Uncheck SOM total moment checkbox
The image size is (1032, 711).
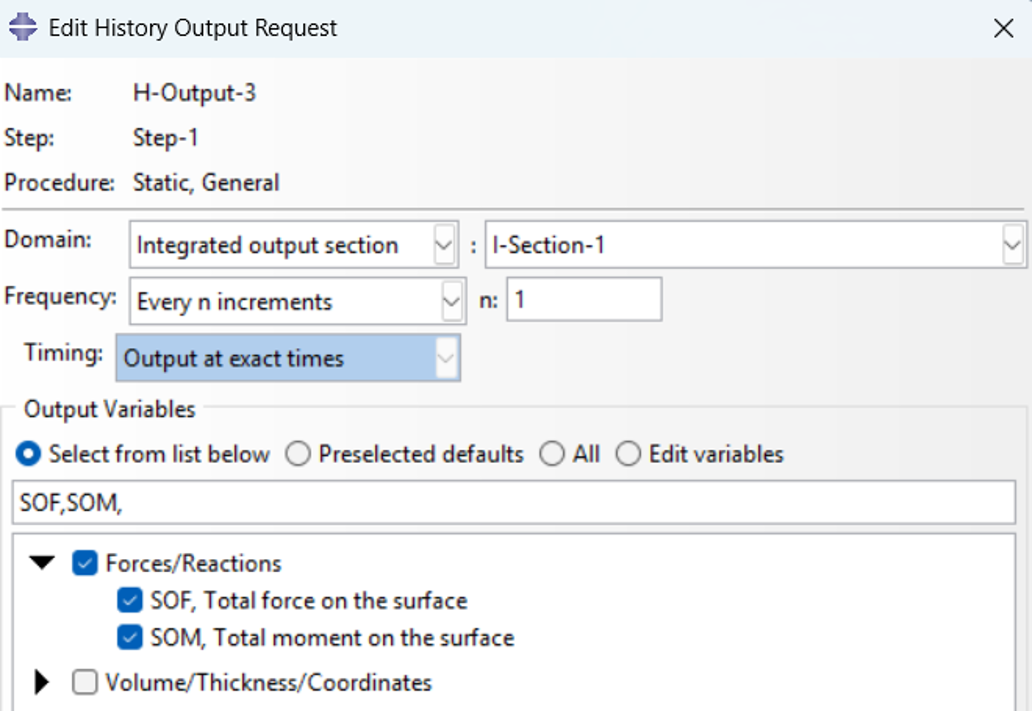pyautogui.click(x=130, y=637)
